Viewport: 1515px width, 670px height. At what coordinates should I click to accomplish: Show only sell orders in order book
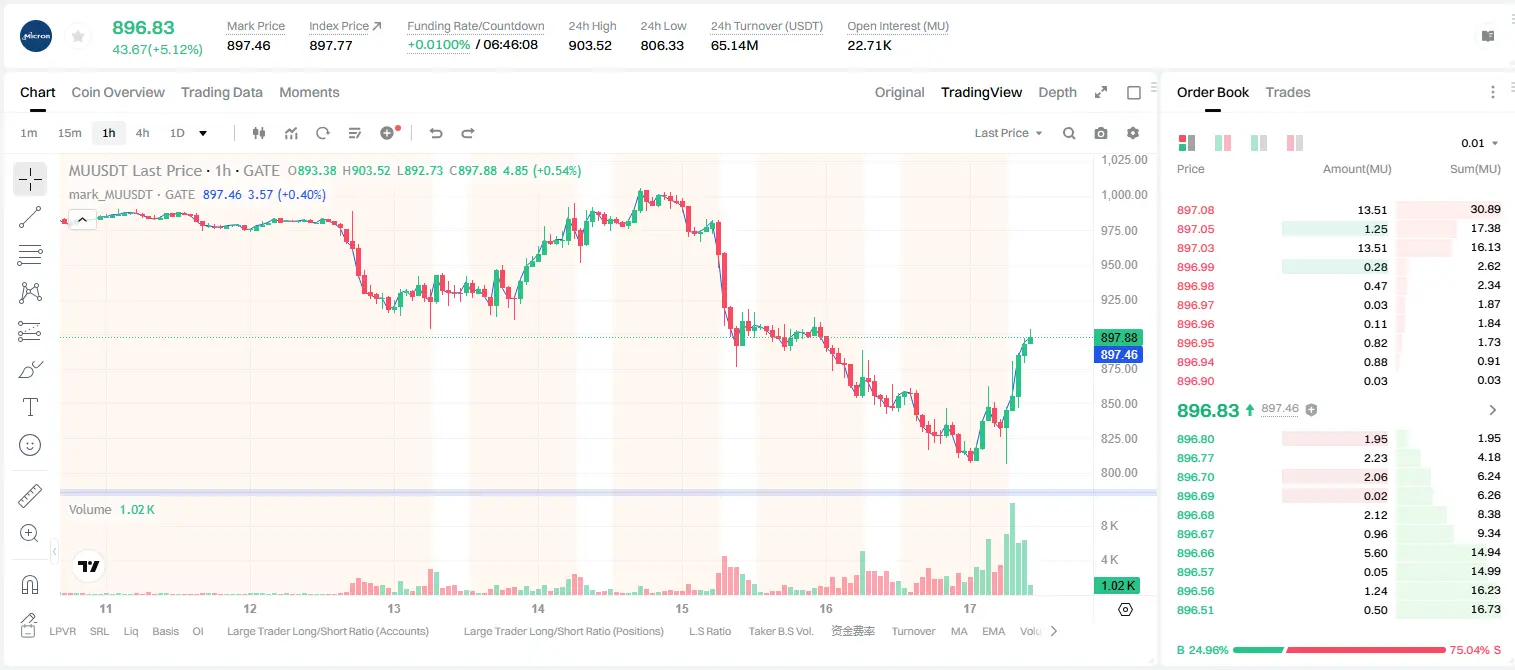pyautogui.click(x=1294, y=143)
